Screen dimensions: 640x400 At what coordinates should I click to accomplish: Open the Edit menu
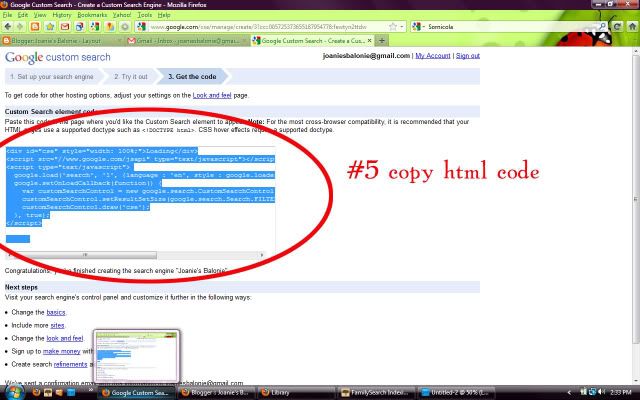(x=23, y=15)
